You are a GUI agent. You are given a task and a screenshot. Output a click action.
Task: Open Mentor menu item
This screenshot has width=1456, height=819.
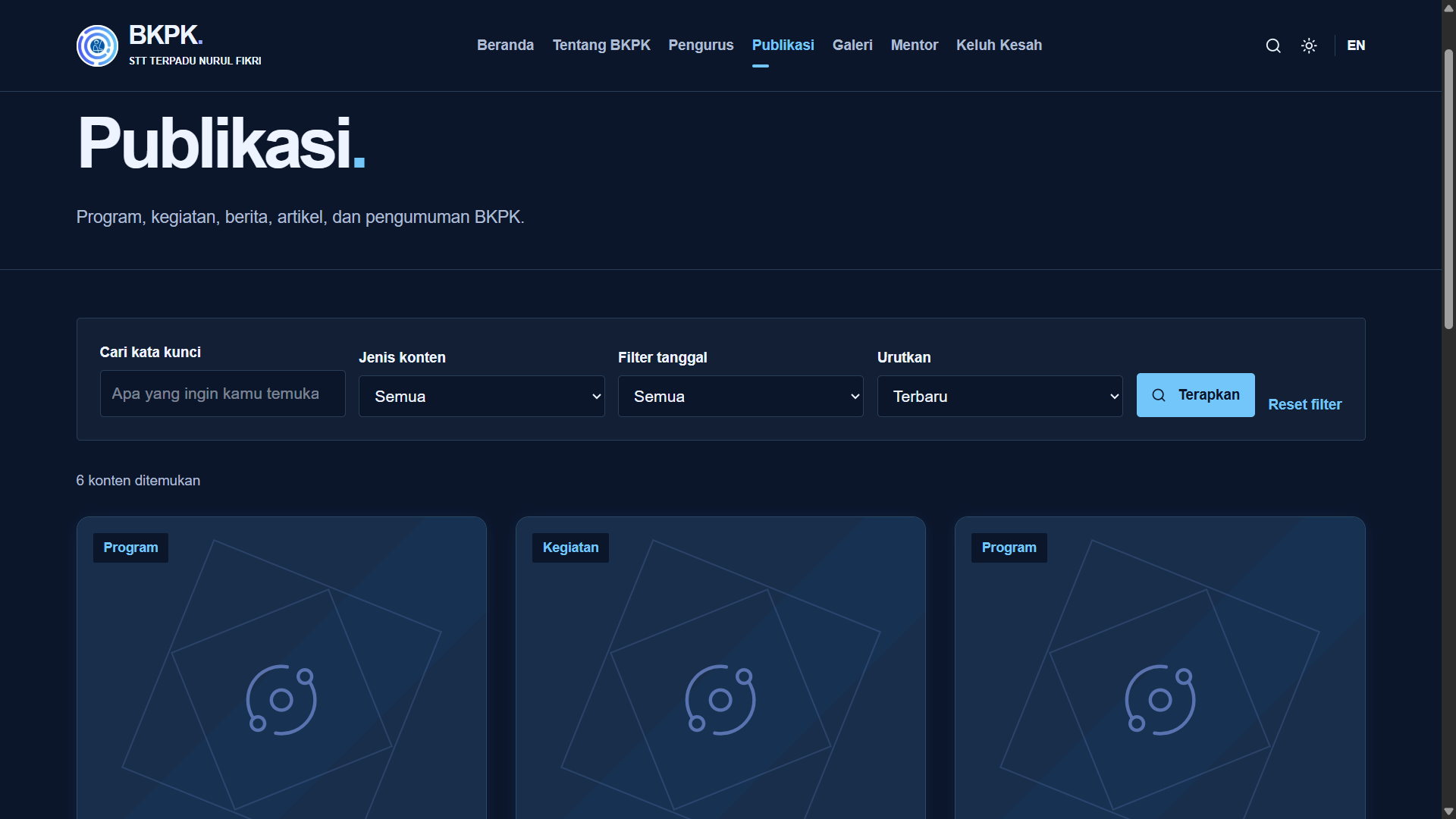coord(914,45)
